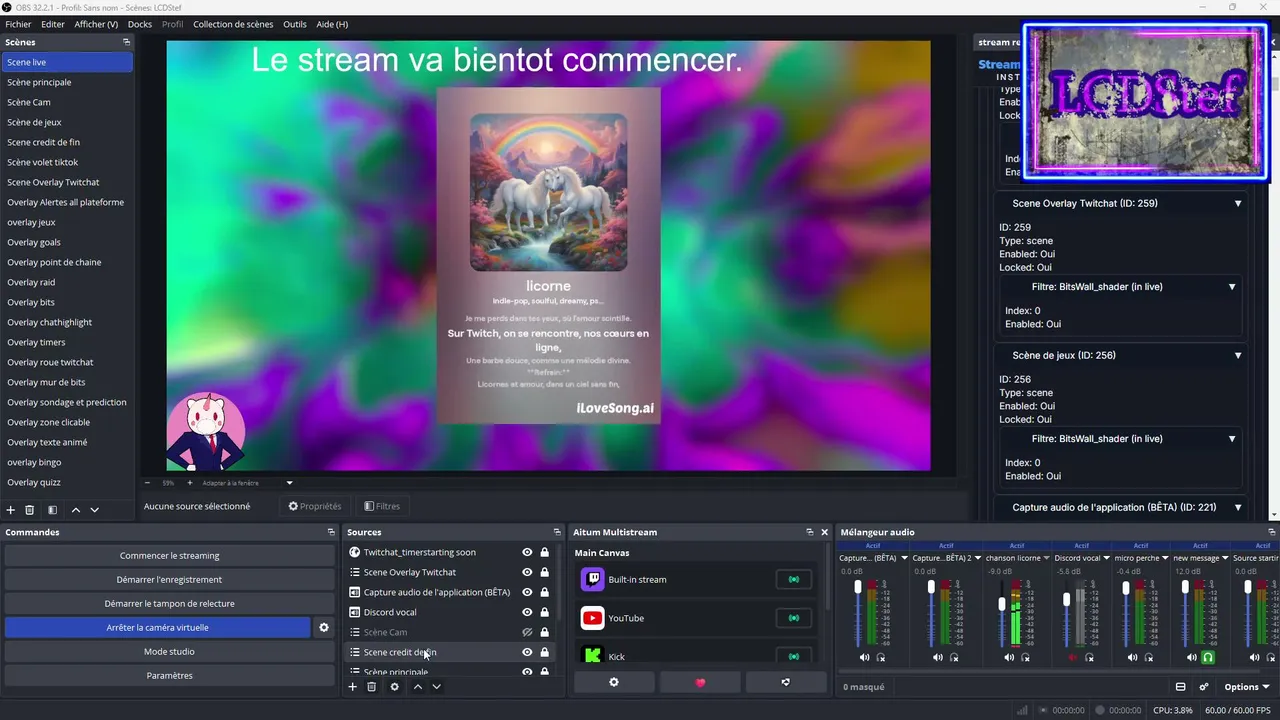Open chanson licorne channel menu arrow
The height and width of the screenshot is (720, 1280).
tap(1047, 558)
